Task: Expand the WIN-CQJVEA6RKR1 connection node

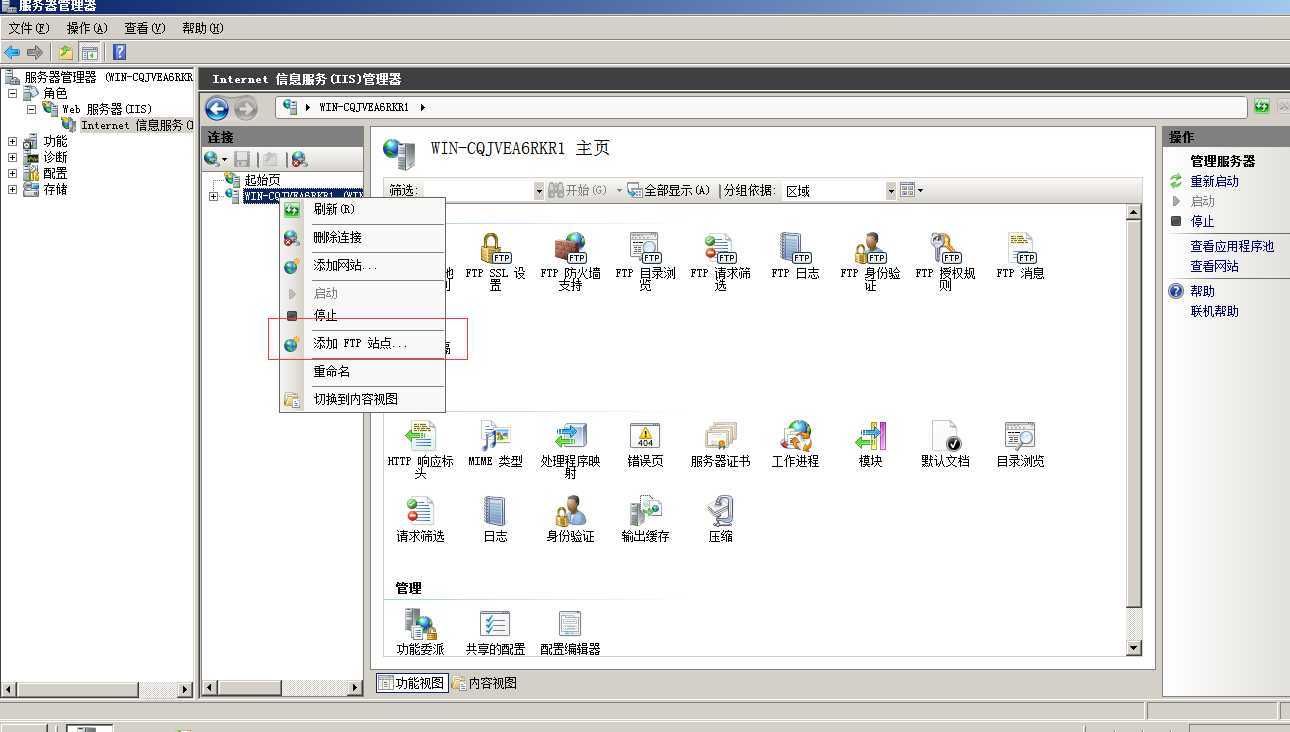Action: tap(213, 196)
